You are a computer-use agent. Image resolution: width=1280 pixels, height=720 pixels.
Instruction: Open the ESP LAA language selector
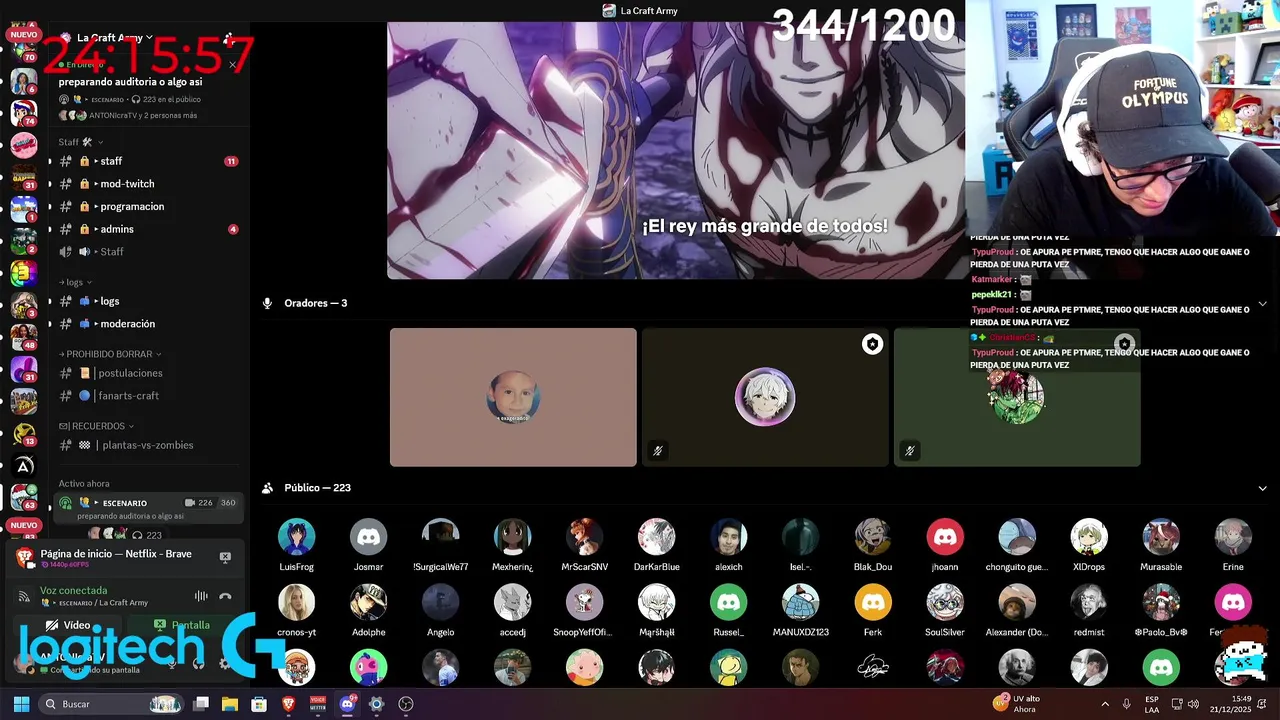click(1152, 704)
